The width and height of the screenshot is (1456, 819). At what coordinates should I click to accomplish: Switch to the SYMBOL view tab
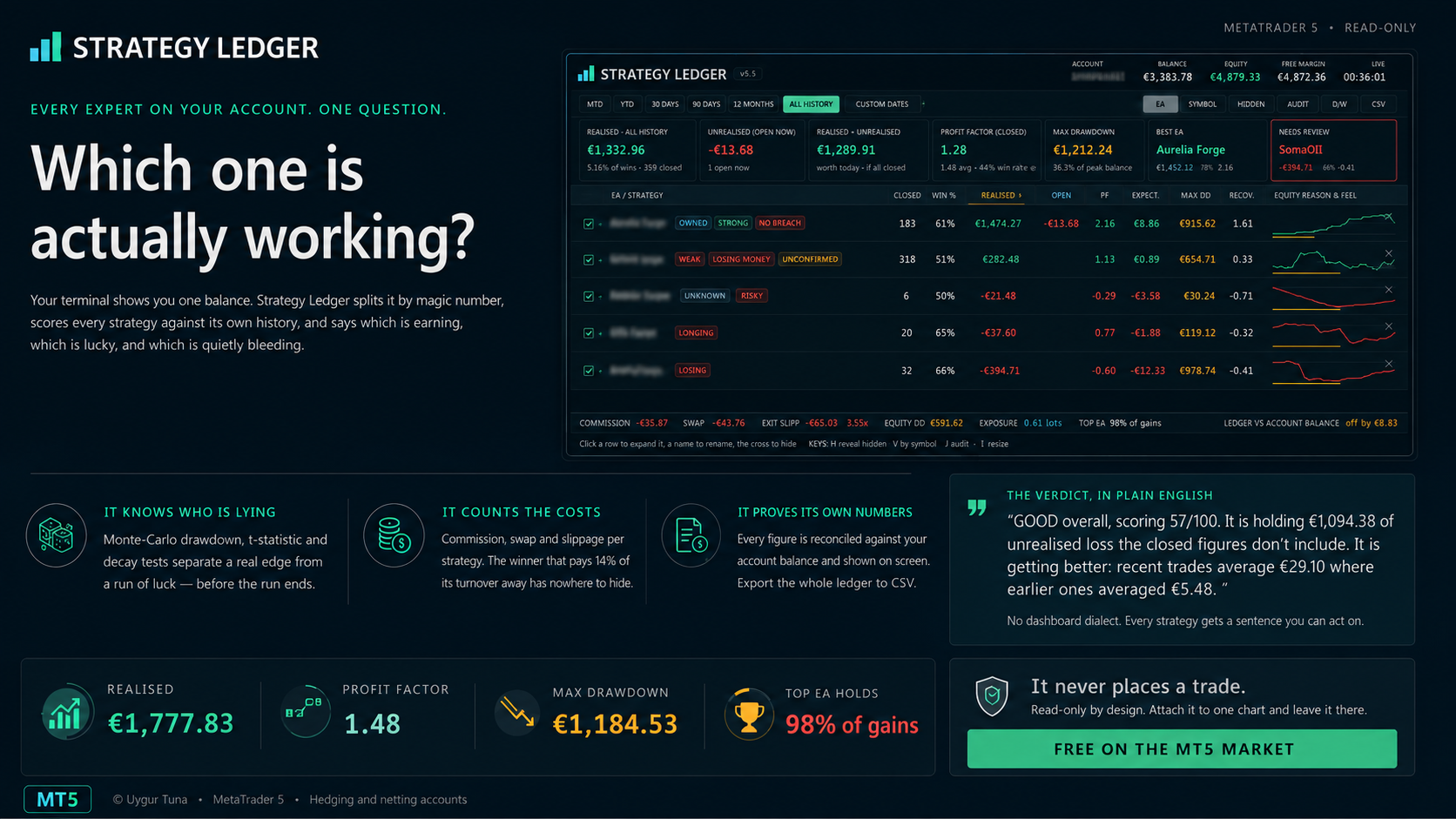(1203, 104)
